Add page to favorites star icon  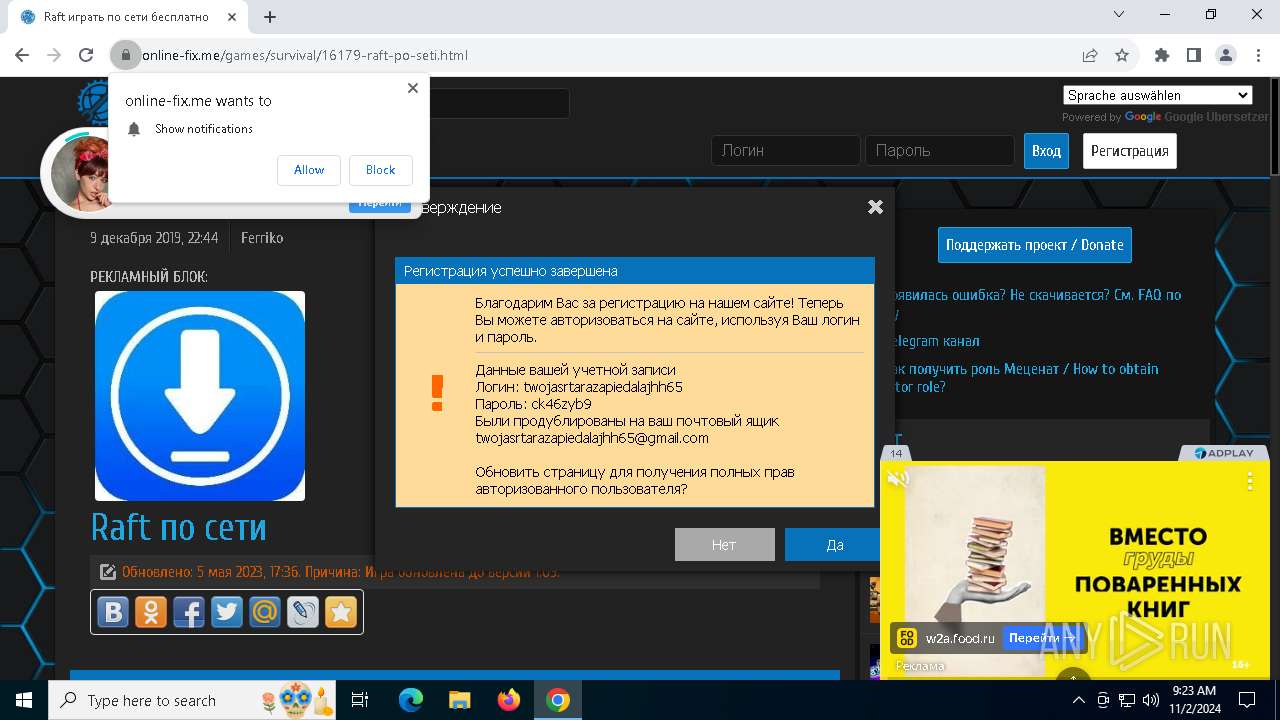pos(341,611)
